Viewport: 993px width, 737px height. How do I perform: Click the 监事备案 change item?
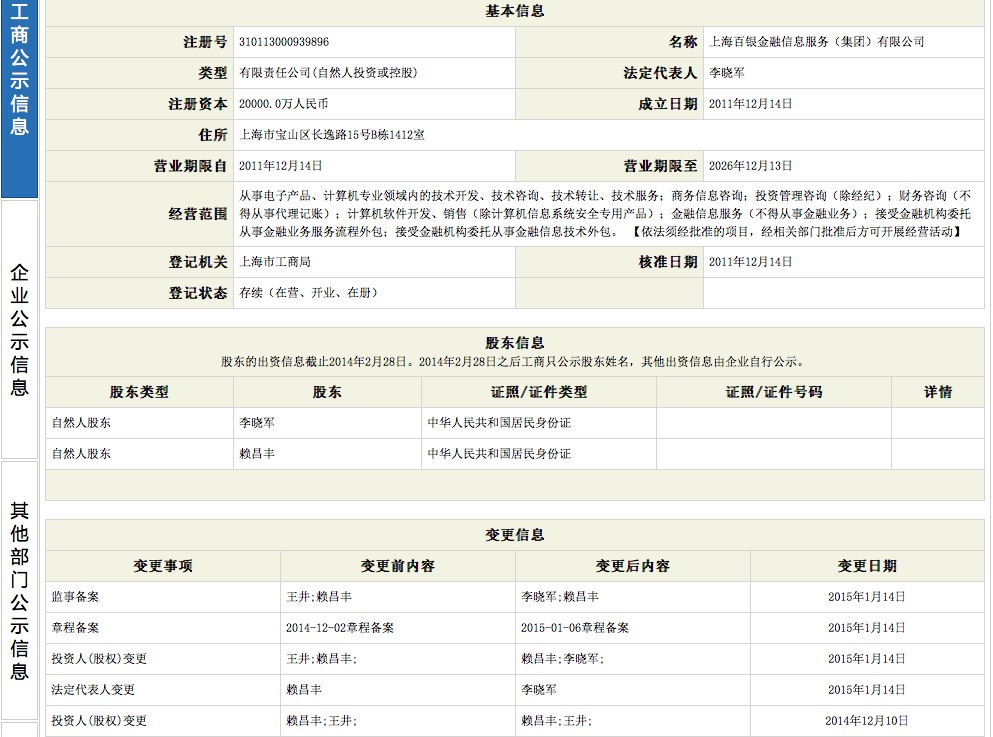click(75, 596)
